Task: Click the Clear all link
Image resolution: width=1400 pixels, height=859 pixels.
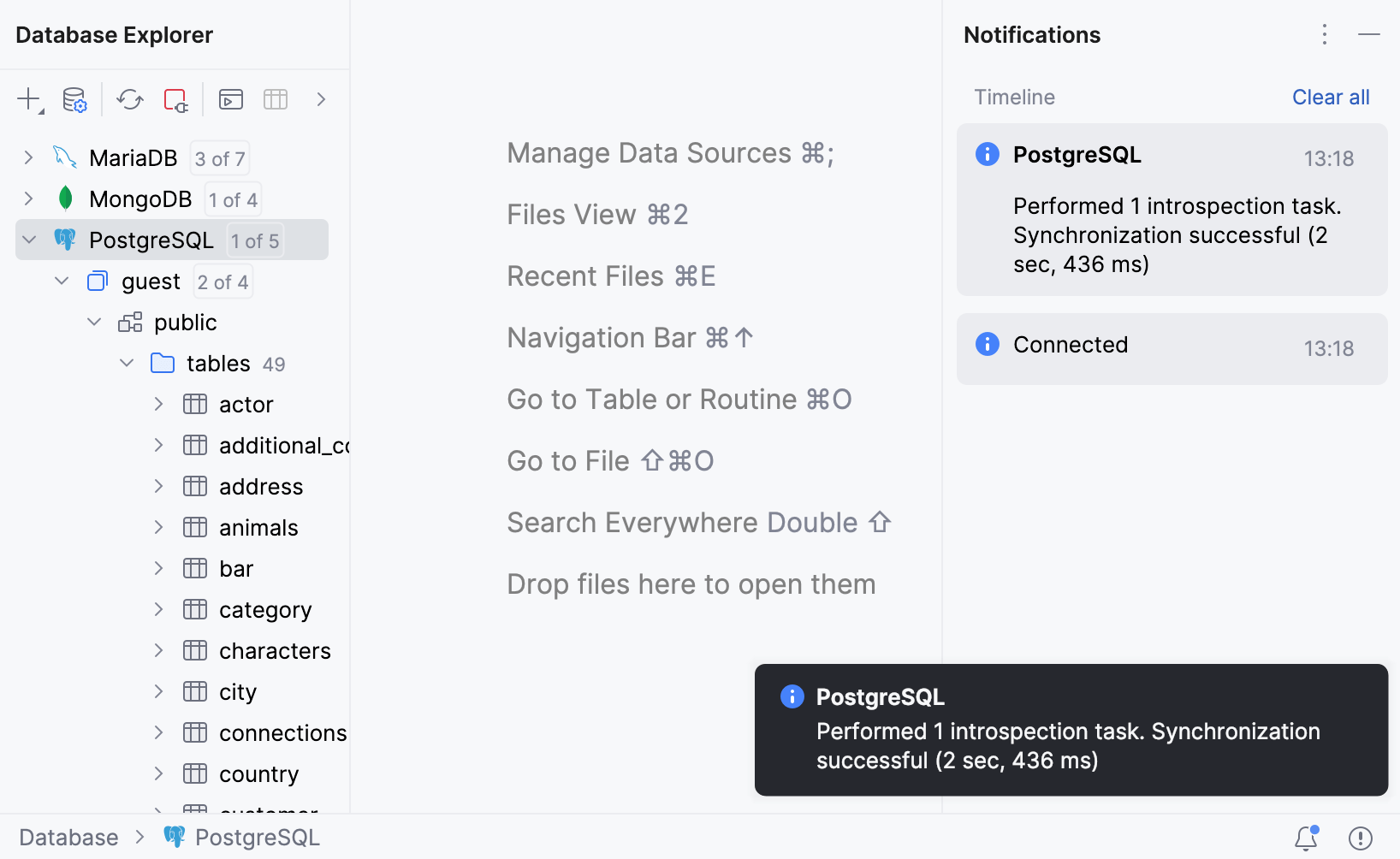Action: coord(1331,97)
